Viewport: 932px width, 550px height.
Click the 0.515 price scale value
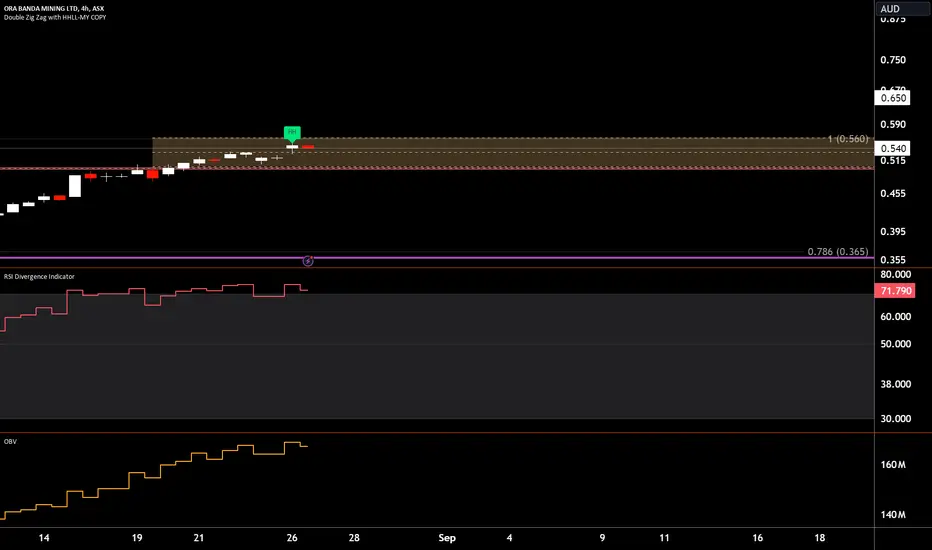[893, 161]
